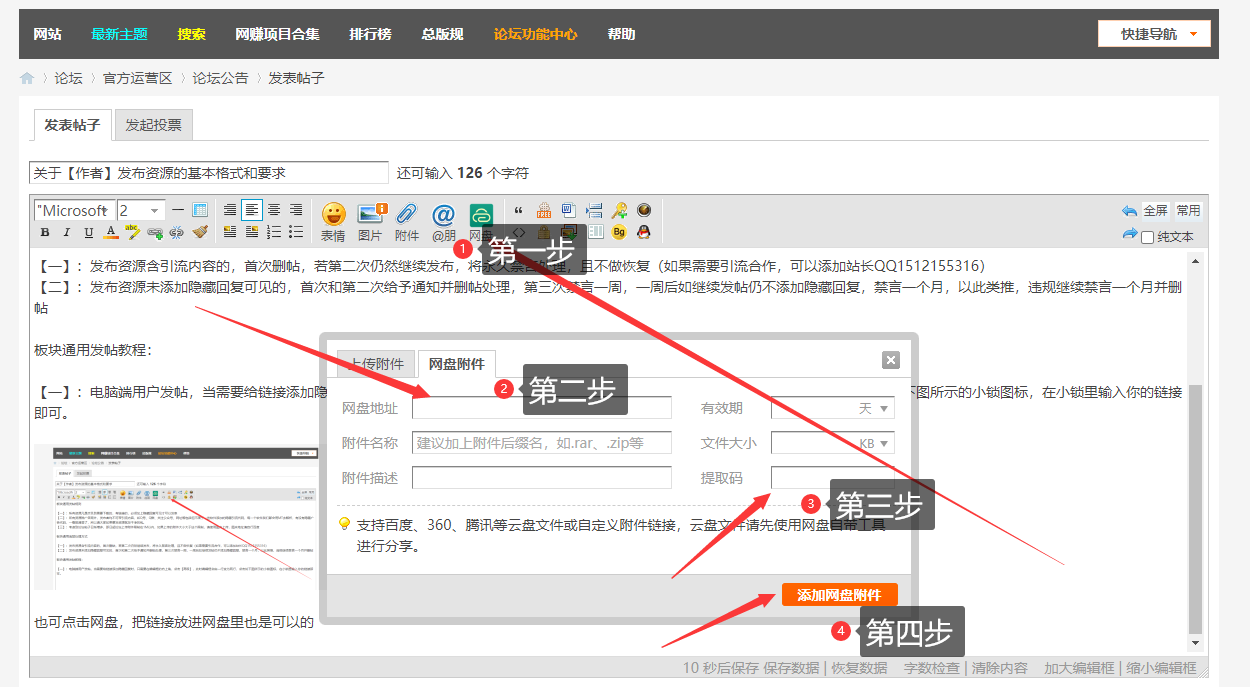
Task: Click the 恢复数据 link below the editor
Action: pos(859,668)
